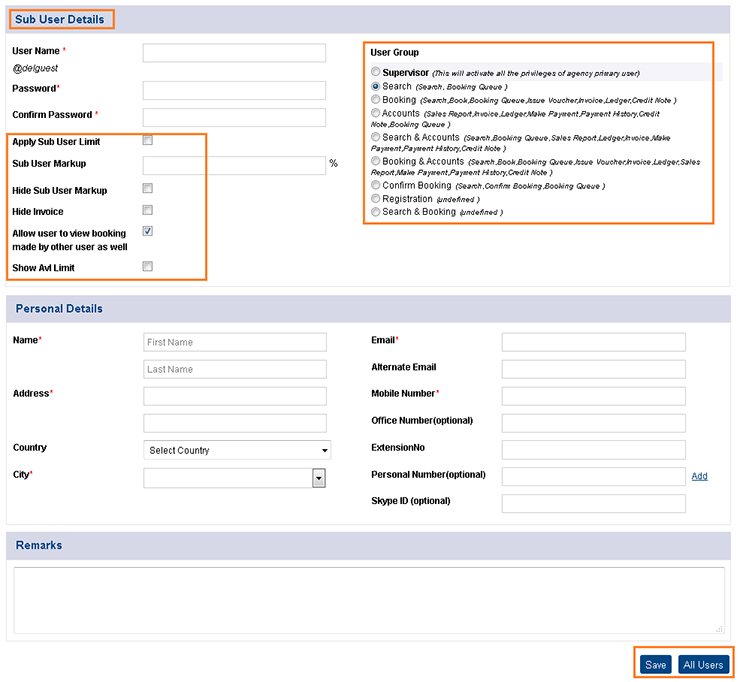
Task: Click the First Name text box
Action: tap(235, 342)
